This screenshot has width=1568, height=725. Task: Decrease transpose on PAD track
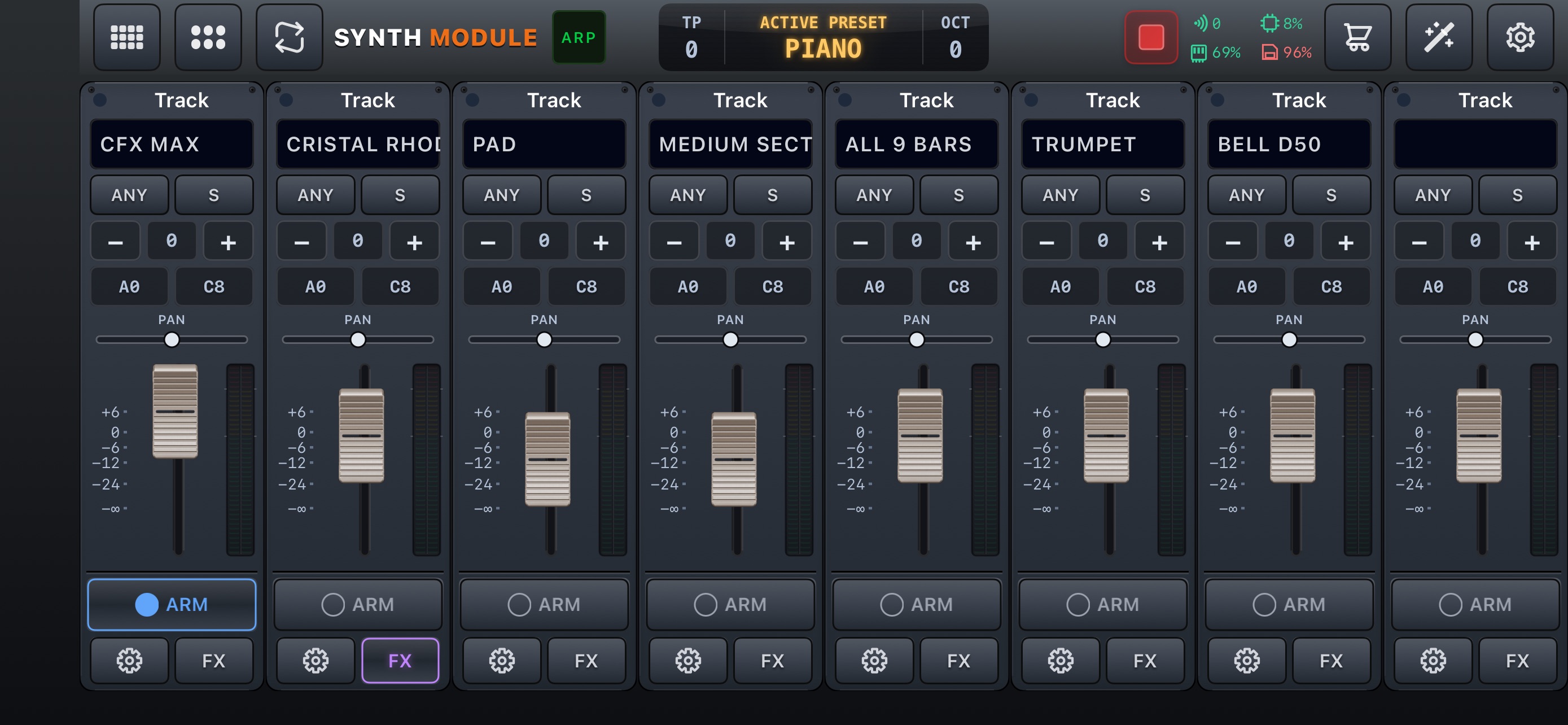point(488,242)
